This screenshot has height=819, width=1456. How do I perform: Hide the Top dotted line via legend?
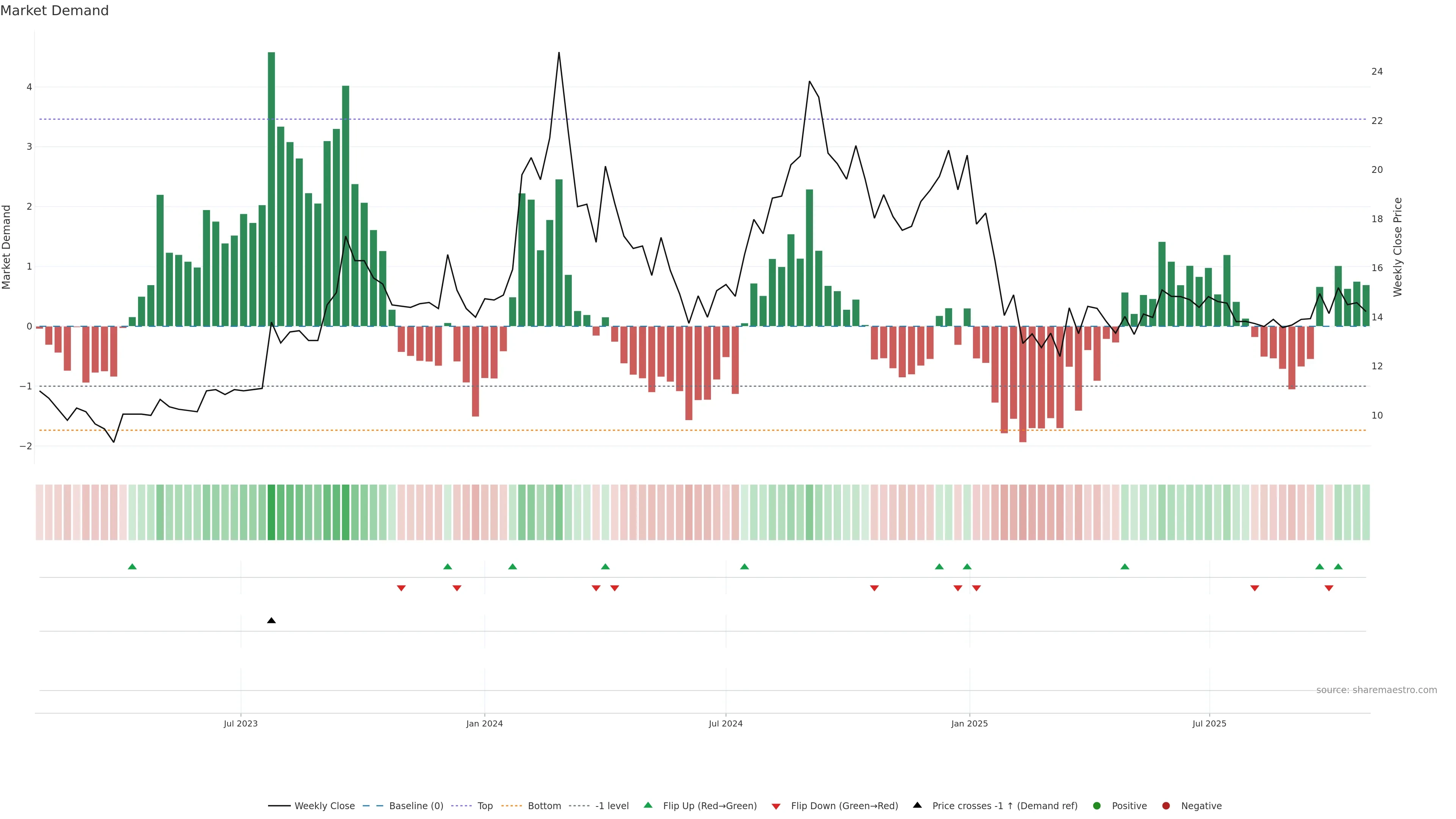[485, 805]
